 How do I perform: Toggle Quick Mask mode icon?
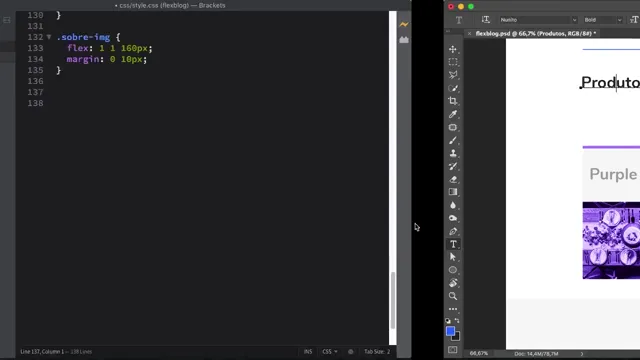pyautogui.click(x=453, y=350)
